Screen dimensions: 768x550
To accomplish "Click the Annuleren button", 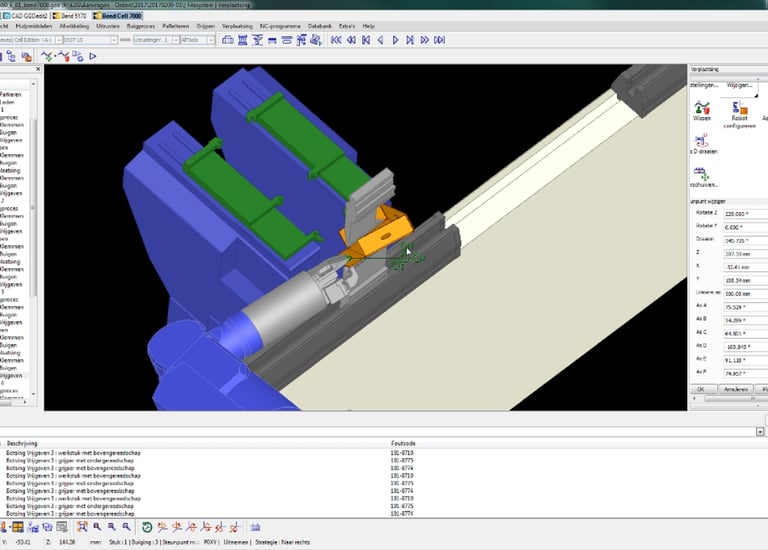I will point(736,389).
